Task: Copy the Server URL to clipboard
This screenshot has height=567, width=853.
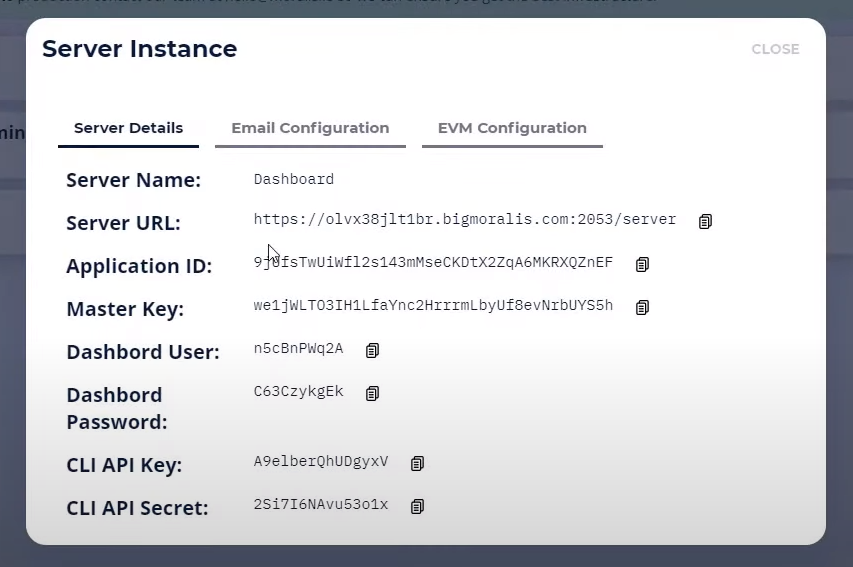Action: [x=705, y=221]
